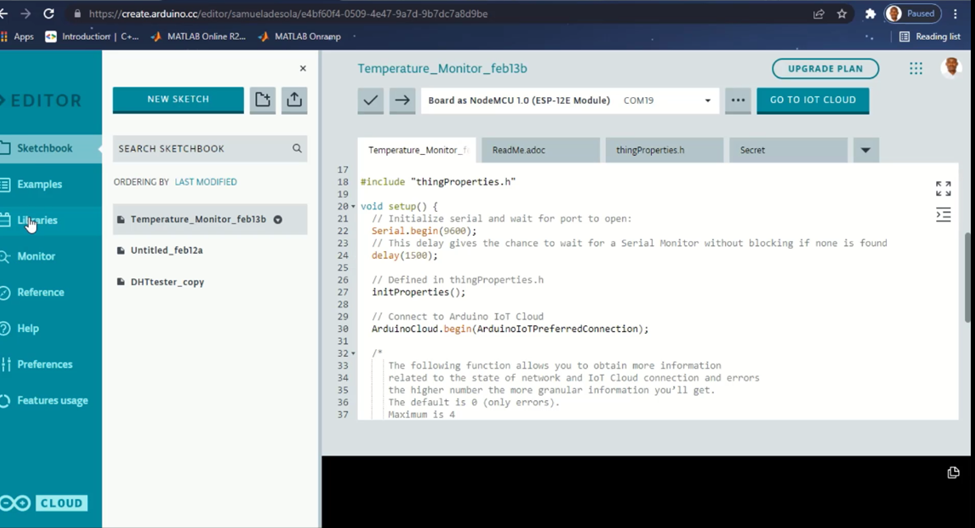Expand the more tabs dropdown arrow
975x528 pixels.
pyautogui.click(x=866, y=150)
